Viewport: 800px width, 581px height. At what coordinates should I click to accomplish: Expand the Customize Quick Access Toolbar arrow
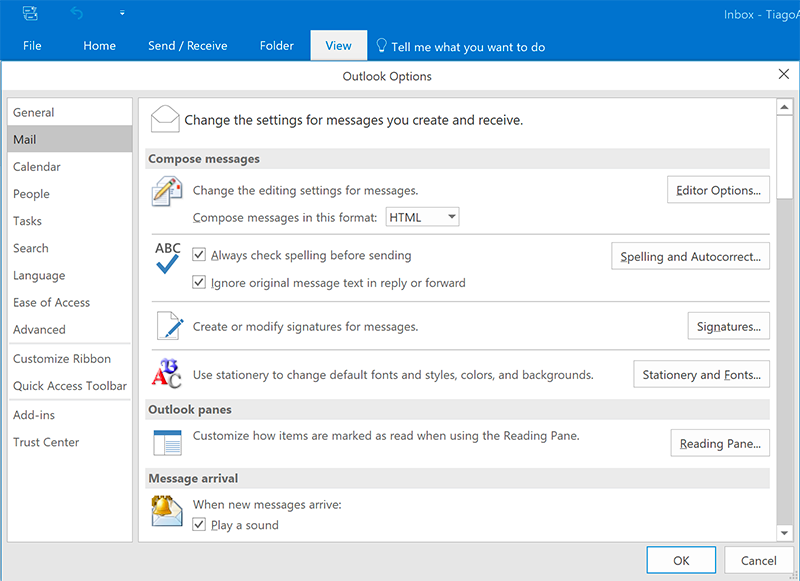coord(122,14)
